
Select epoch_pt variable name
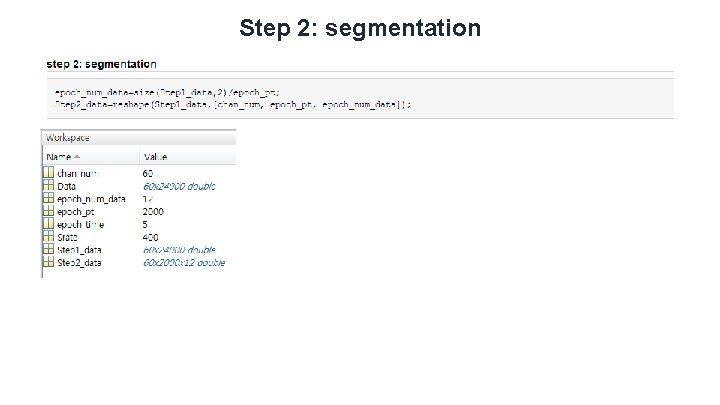75,212
